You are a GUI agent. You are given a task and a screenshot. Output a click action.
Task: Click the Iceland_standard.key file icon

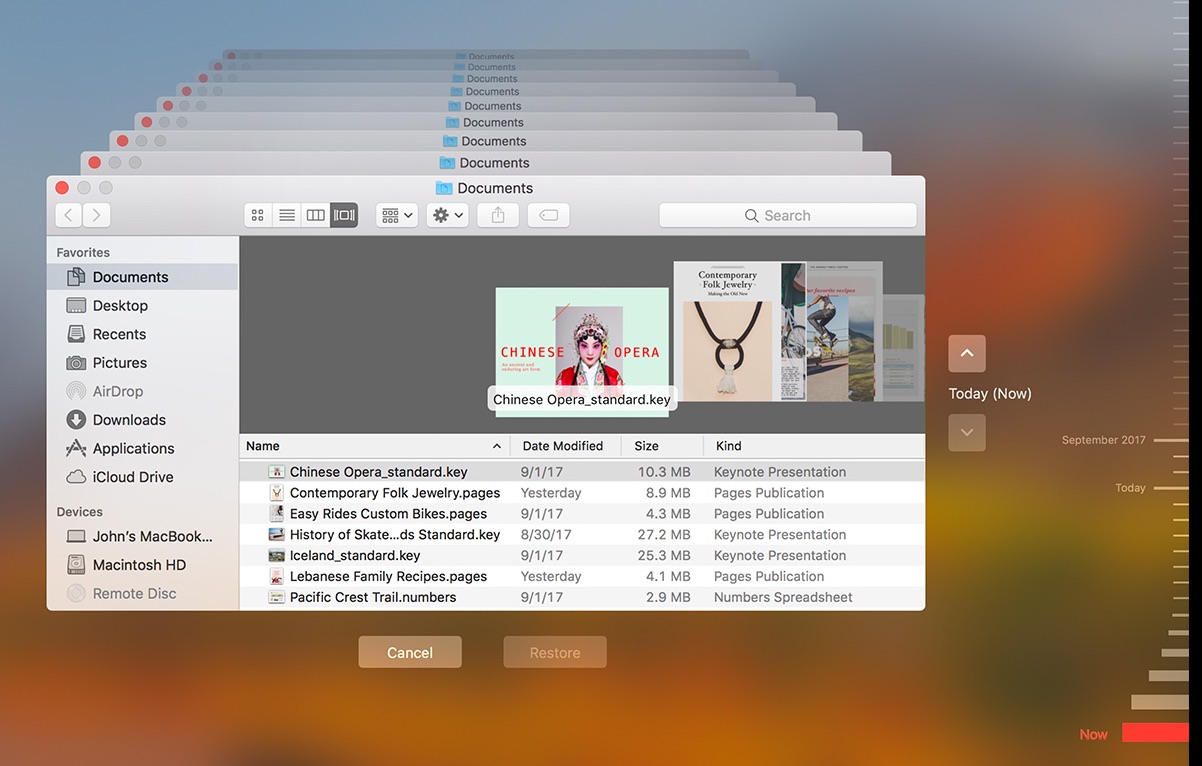tap(277, 556)
